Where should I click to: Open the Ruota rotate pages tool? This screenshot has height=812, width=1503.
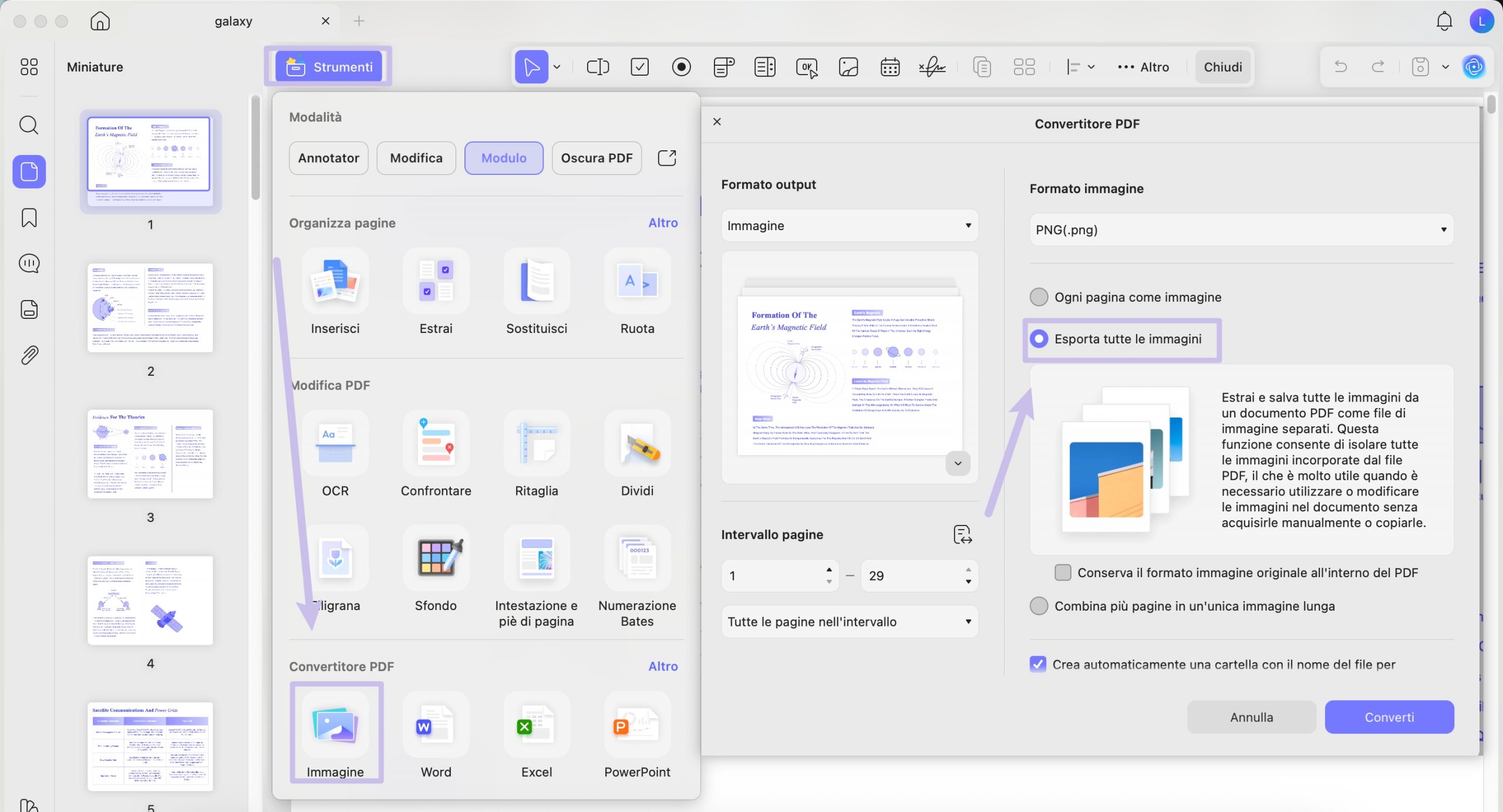[637, 282]
